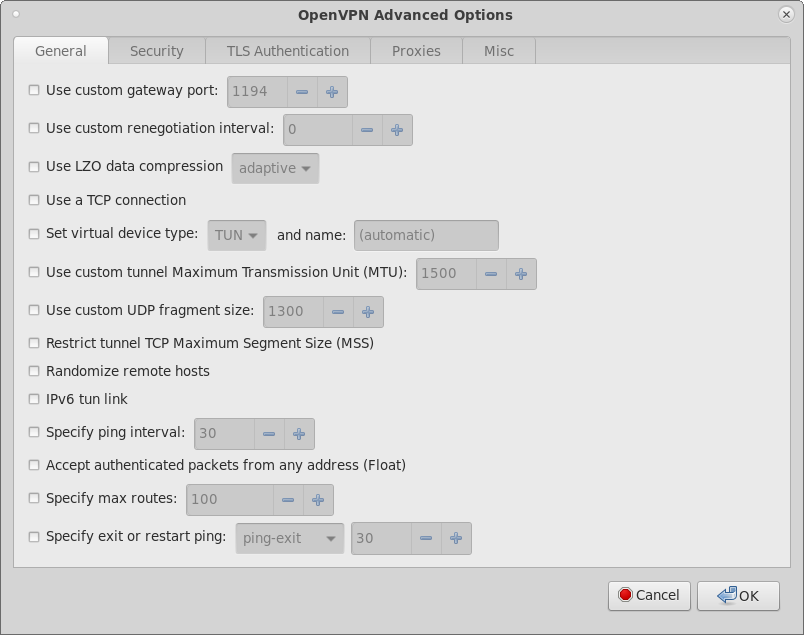Open the Misc tab

click(499, 51)
